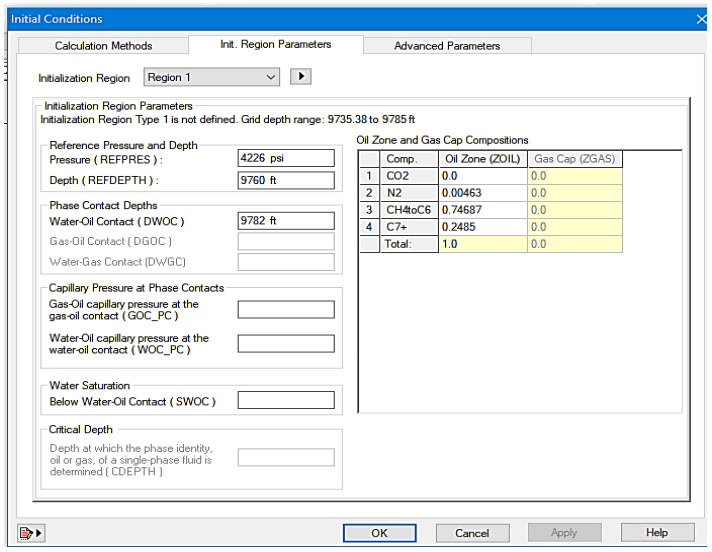This screenshot has height=552, width=712.
Task: Open Help for Initial Conditions
Action: click(x=657, y=533)
